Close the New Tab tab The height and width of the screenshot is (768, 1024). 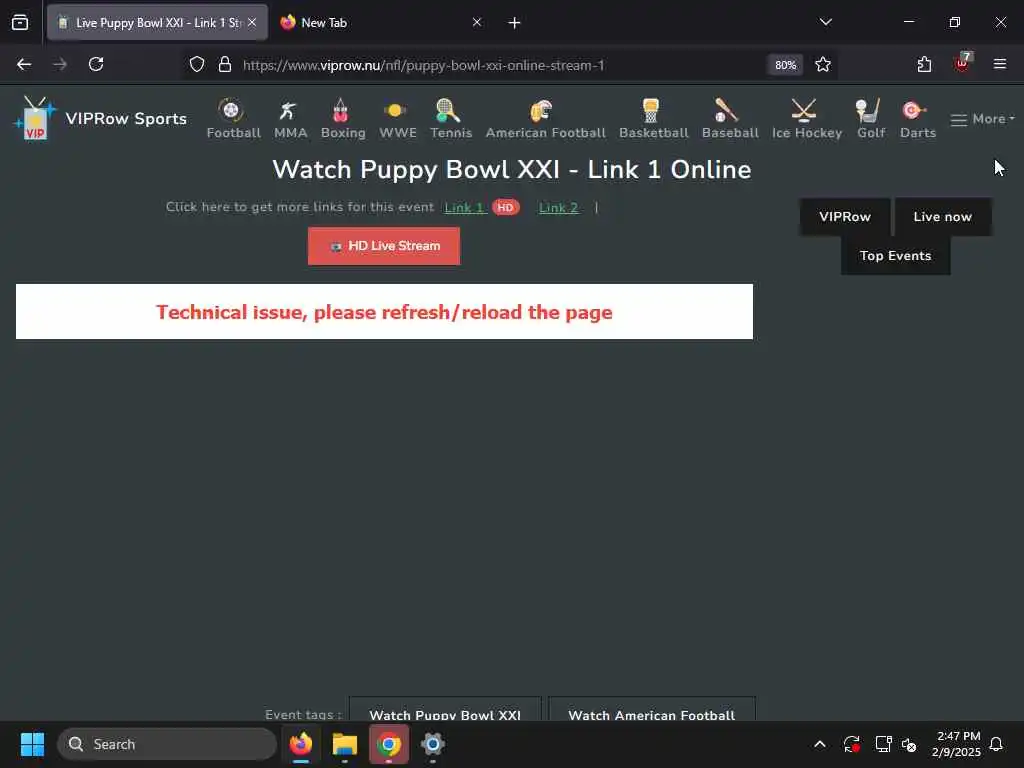point(477,22)
